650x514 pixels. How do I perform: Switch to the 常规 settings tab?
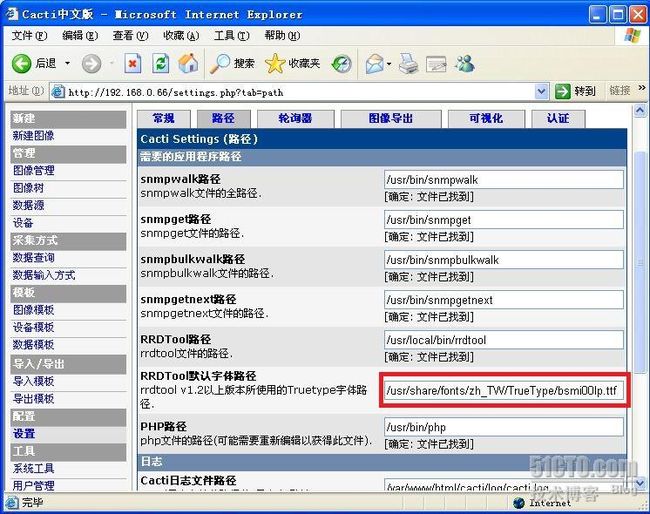click(x=164, y=119)
